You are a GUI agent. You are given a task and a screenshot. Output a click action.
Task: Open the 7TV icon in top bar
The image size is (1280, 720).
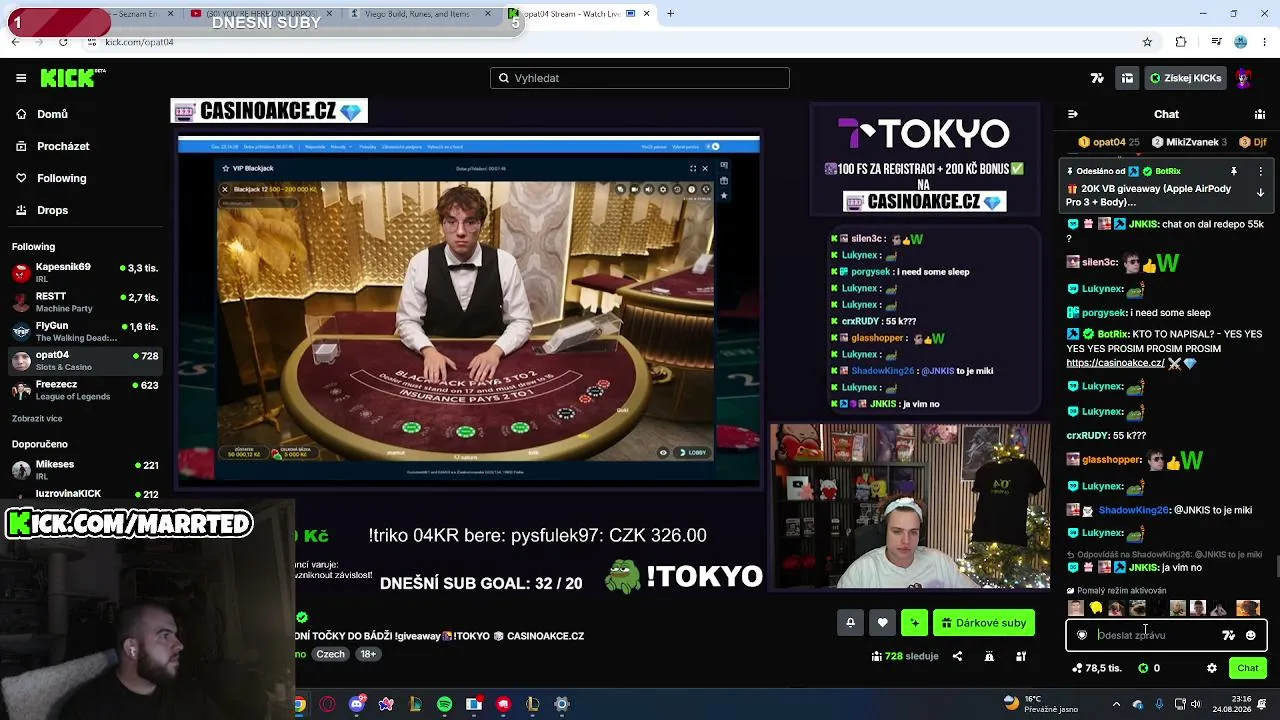1097,78
